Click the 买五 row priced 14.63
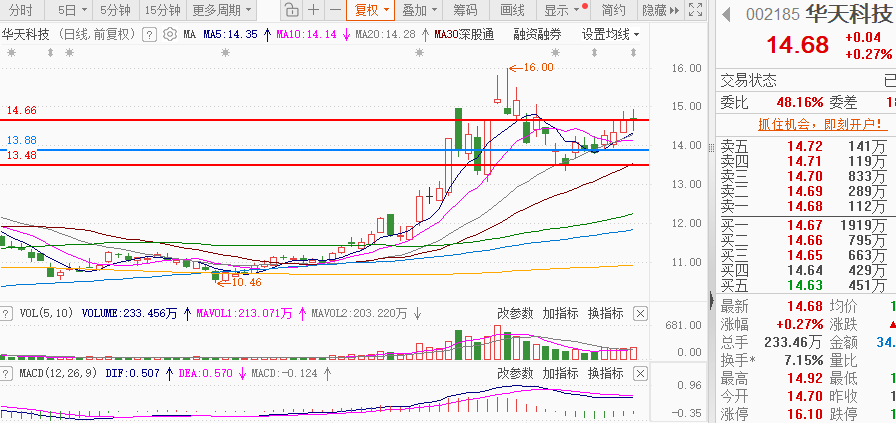896x423 pixels. pos(806,285)
